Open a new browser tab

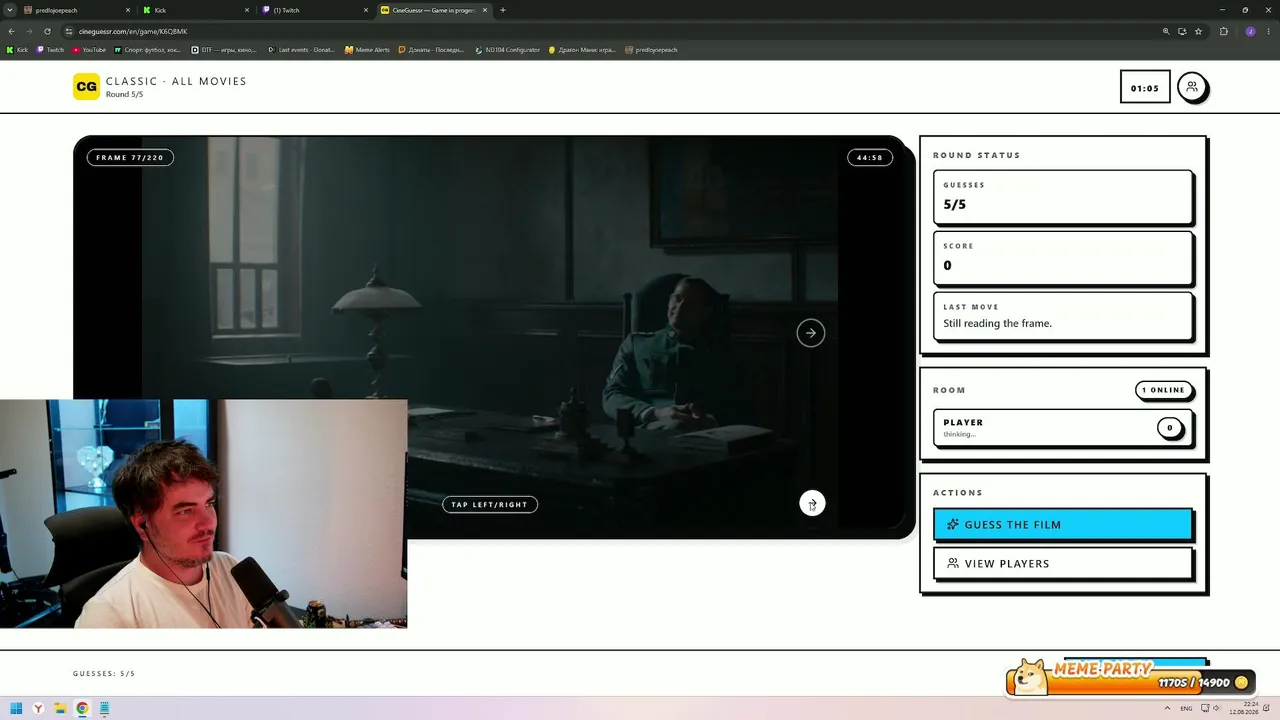pyautogui.click(x=503, y=10)
